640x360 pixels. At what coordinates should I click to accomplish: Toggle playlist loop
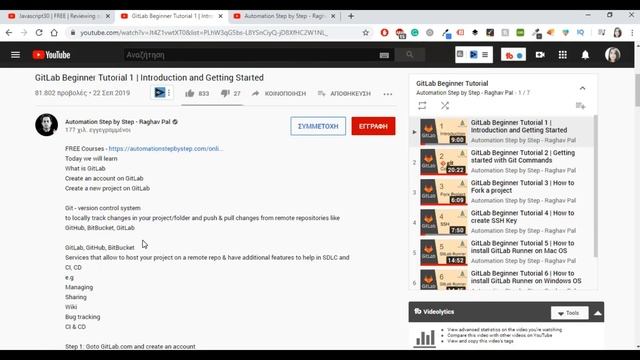tap(422, 106)
